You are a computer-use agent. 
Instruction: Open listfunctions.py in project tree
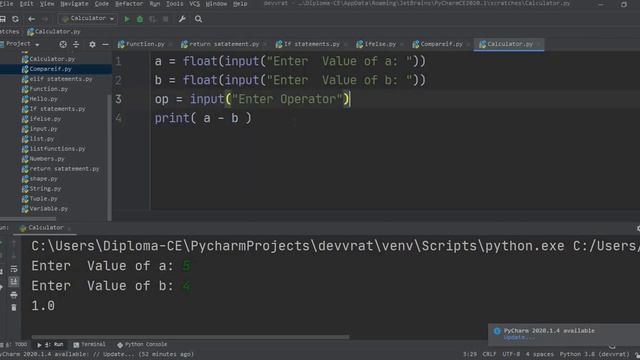[x=57, y=149]
